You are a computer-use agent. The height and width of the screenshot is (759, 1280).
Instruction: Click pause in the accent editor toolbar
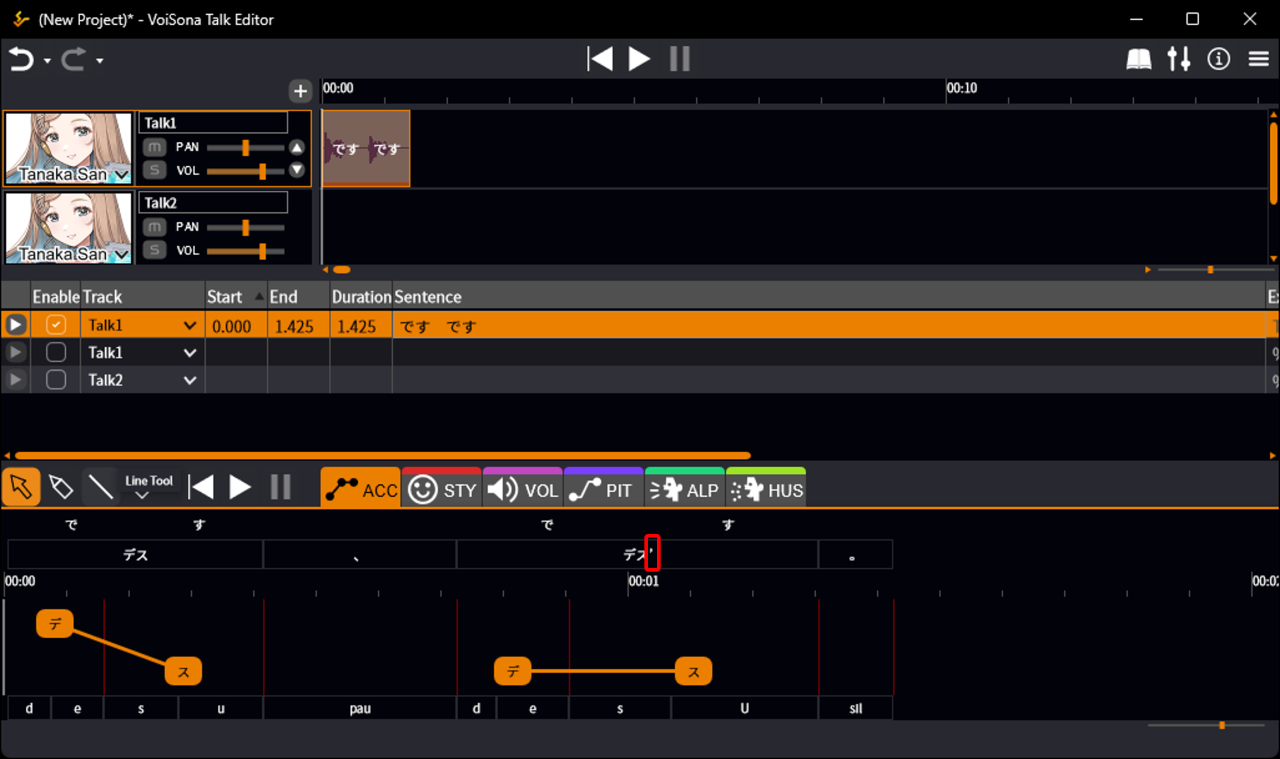pos(281,487)
